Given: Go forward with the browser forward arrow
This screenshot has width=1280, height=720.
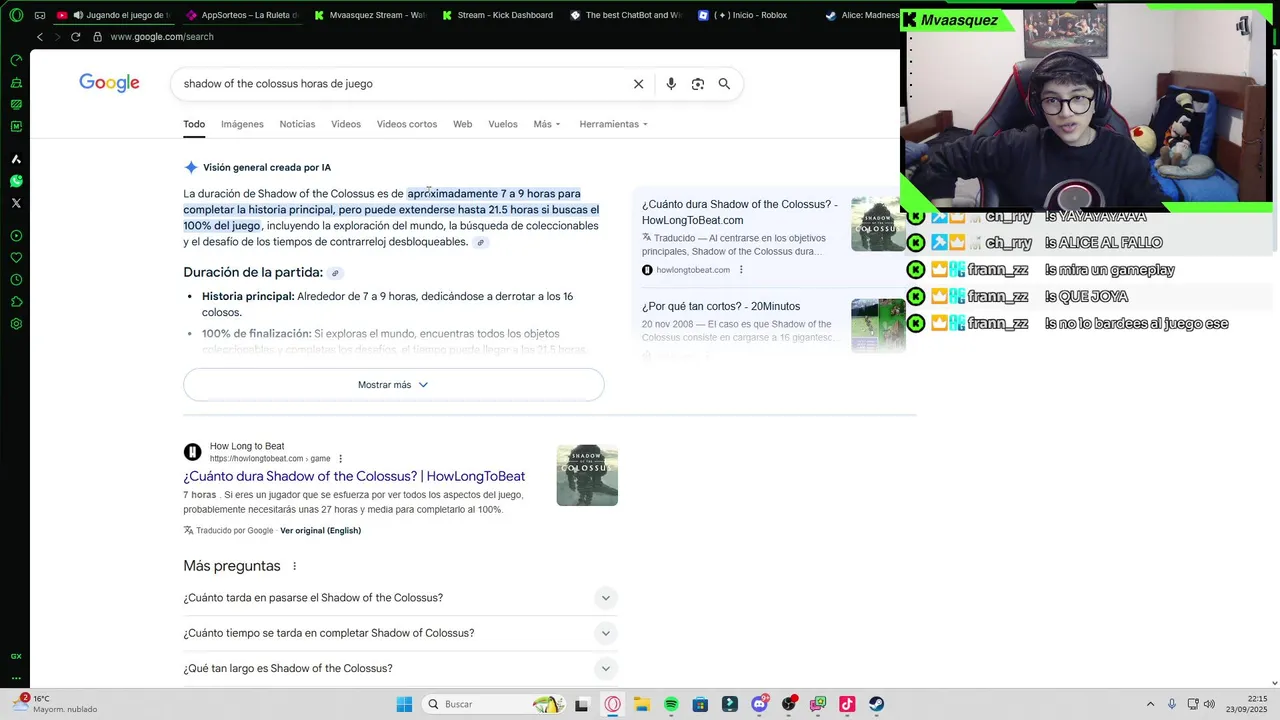Looking at the screenshot, I should 57,37.
